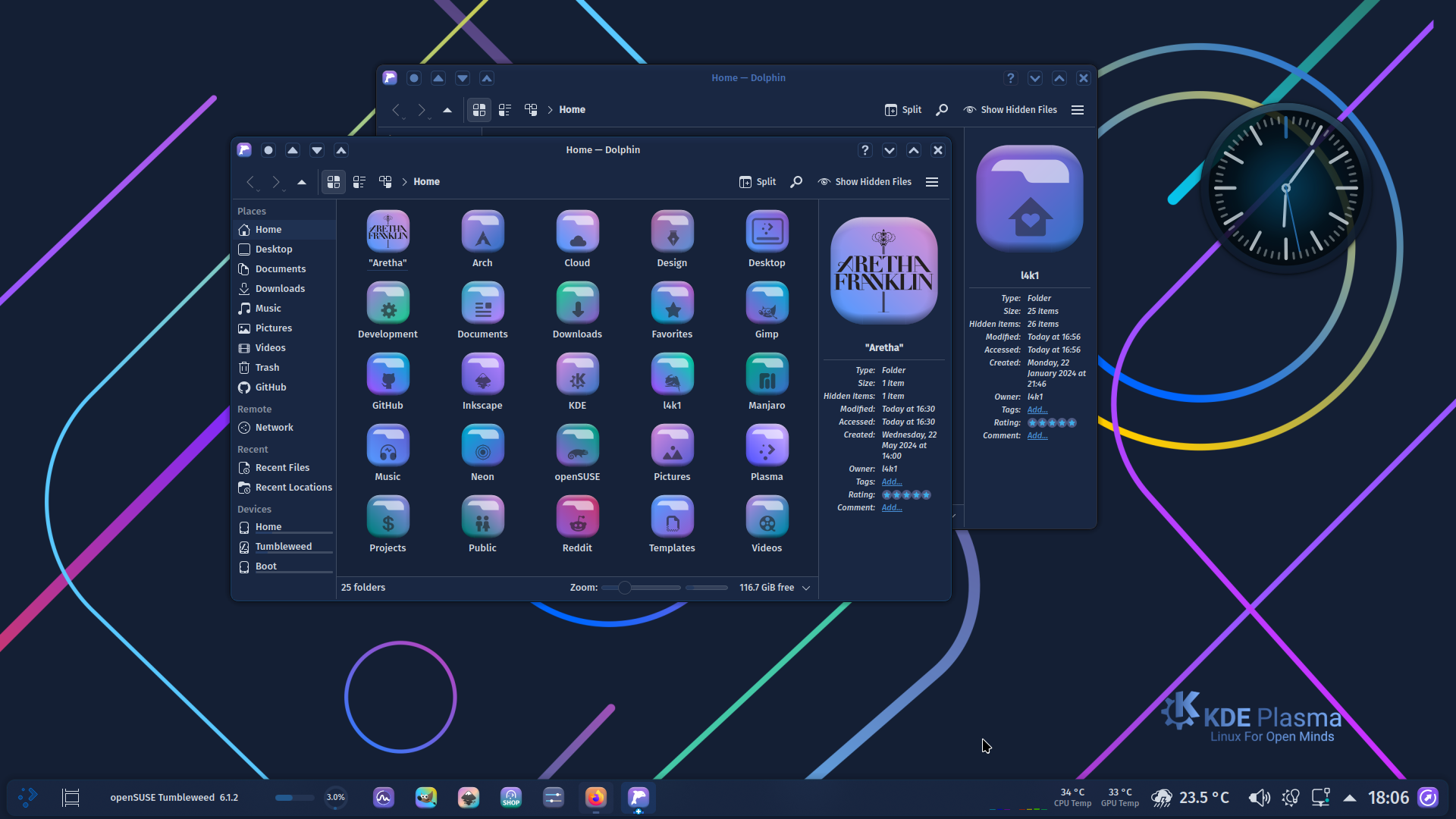Select GitHub in Places sidebar

(x=284, y=388)
